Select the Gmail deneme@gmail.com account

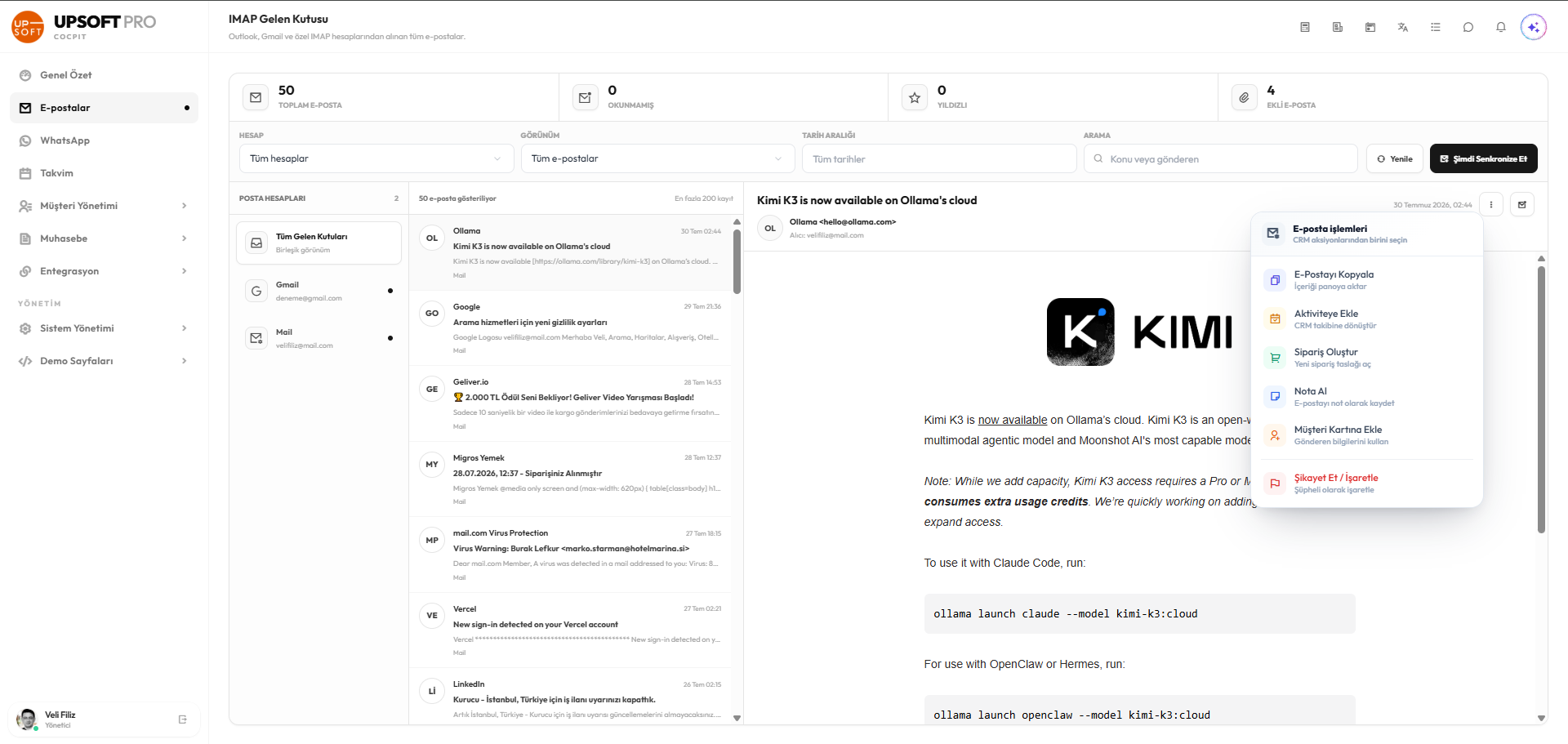click(x=318, y=291)
